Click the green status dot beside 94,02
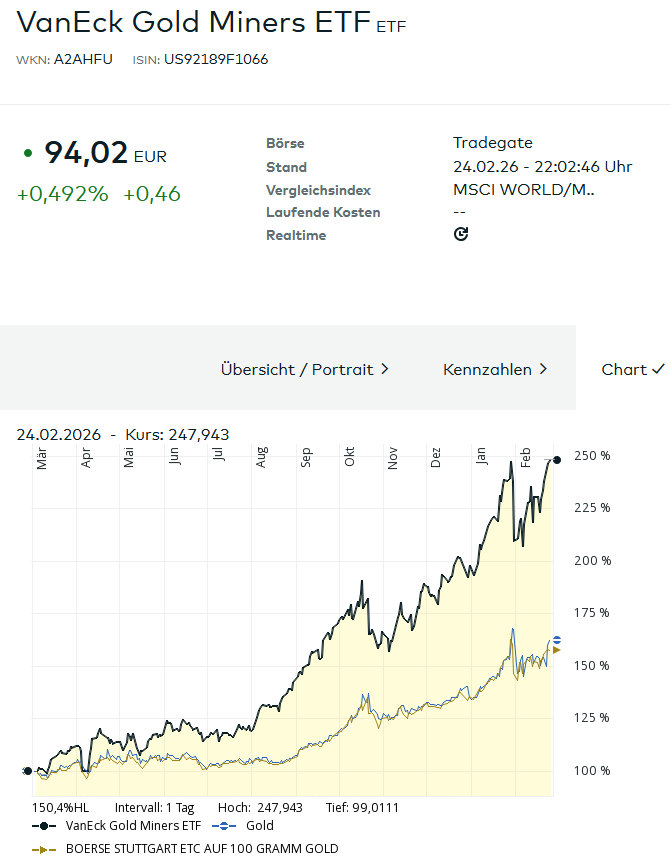 click(x=28, y=154)
